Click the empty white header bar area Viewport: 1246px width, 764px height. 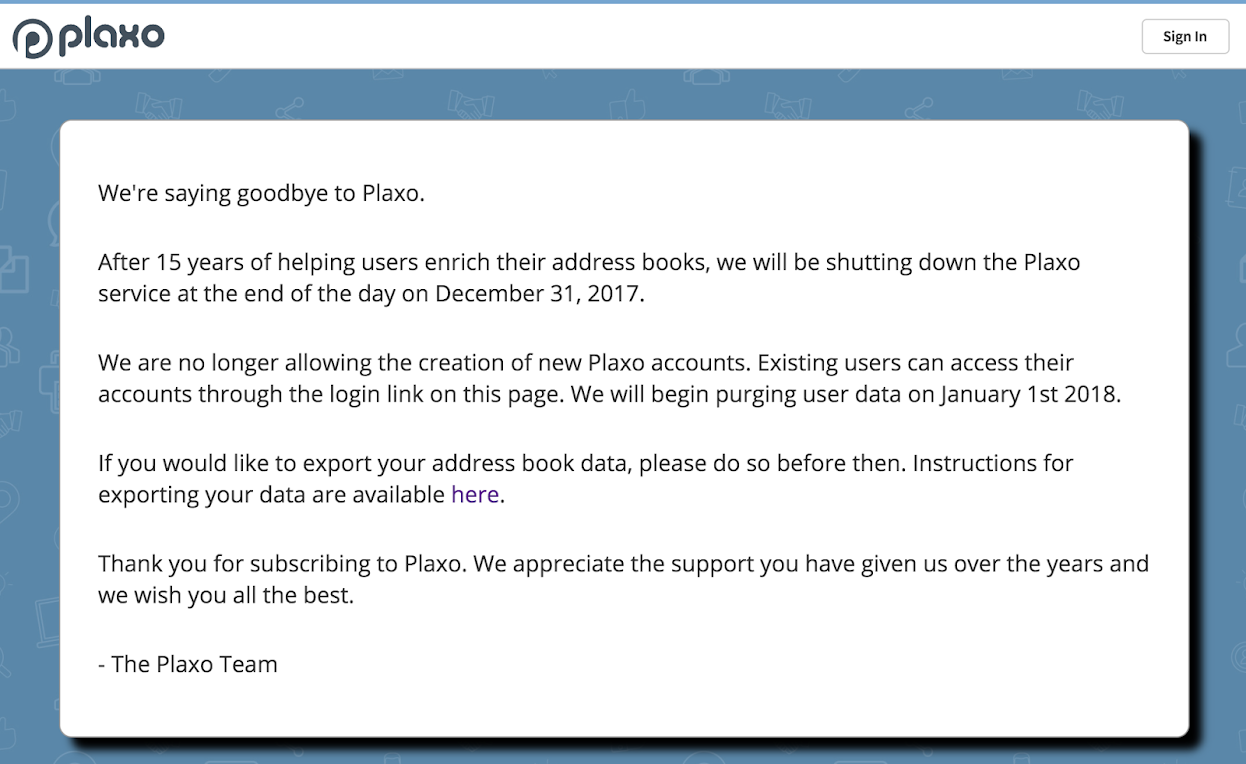650,37
